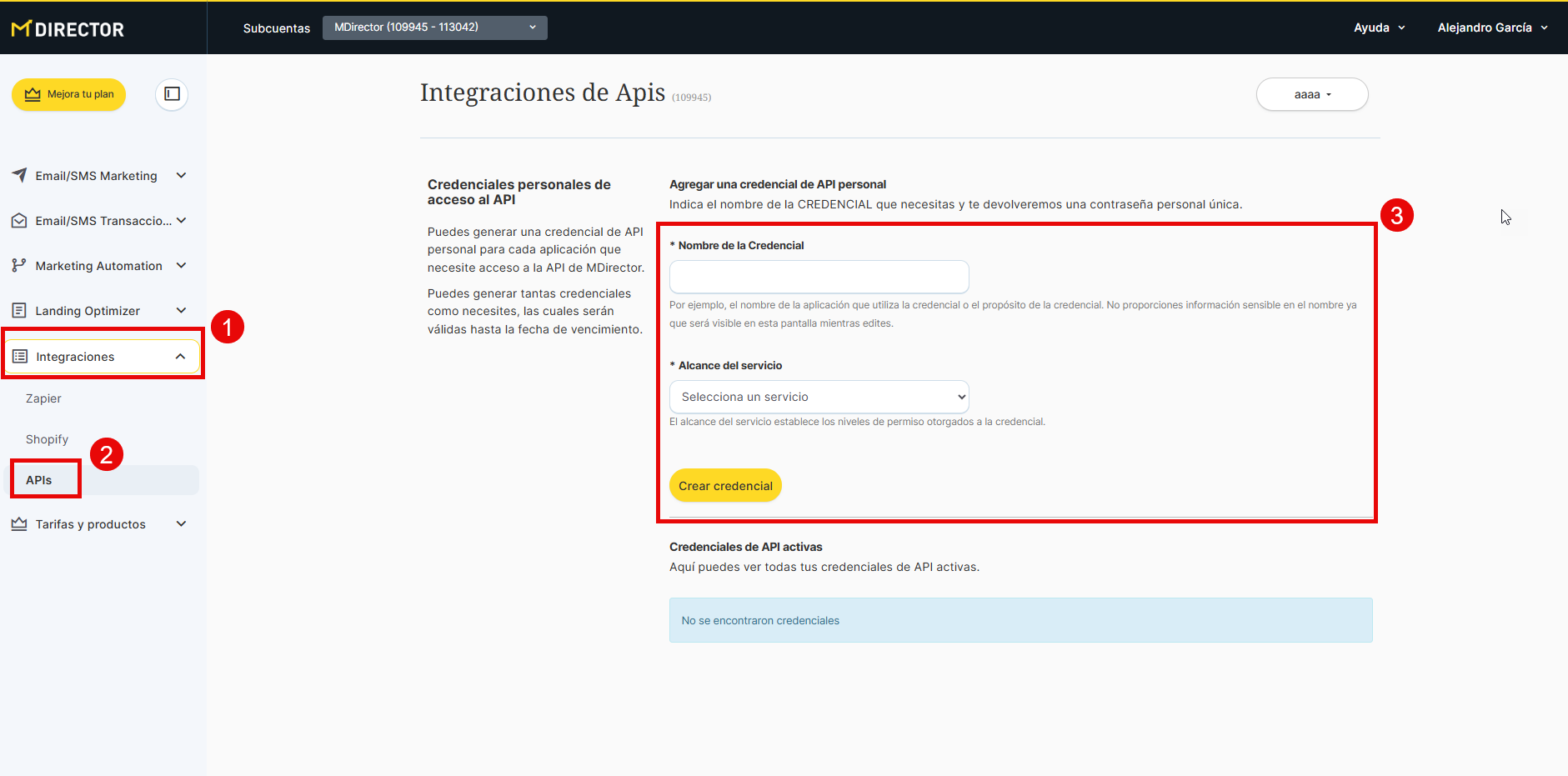Toggle the sidebar collapse icon
This screenshot has height=776, width=1568.
pos(172,94)
